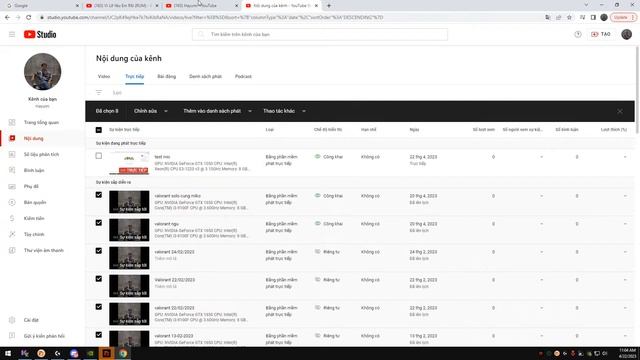Click the TẠO create button

coord(601,34)
